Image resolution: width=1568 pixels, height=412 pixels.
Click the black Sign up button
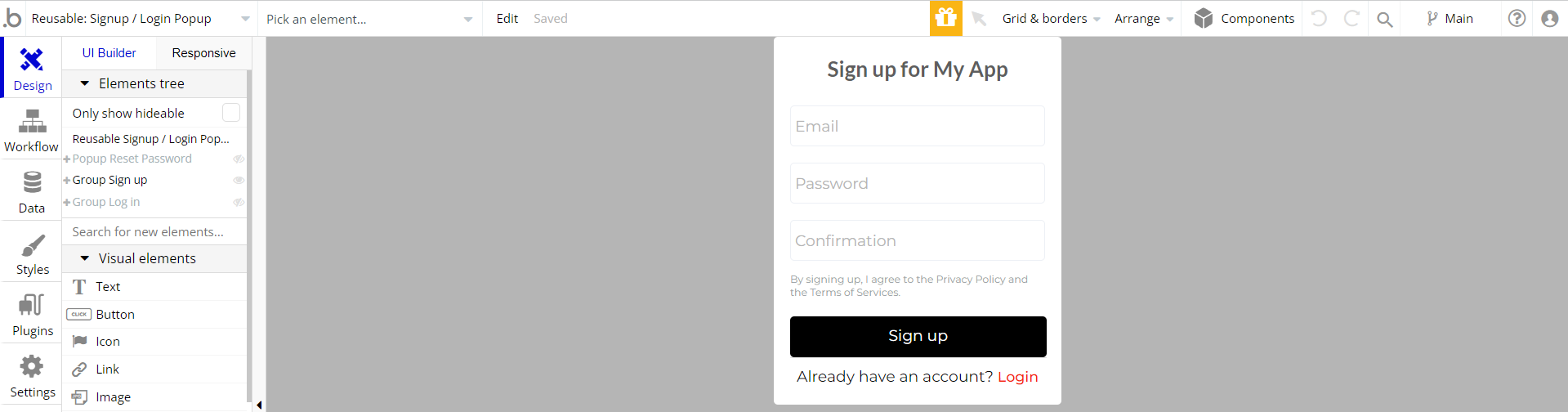click(918, 336)
